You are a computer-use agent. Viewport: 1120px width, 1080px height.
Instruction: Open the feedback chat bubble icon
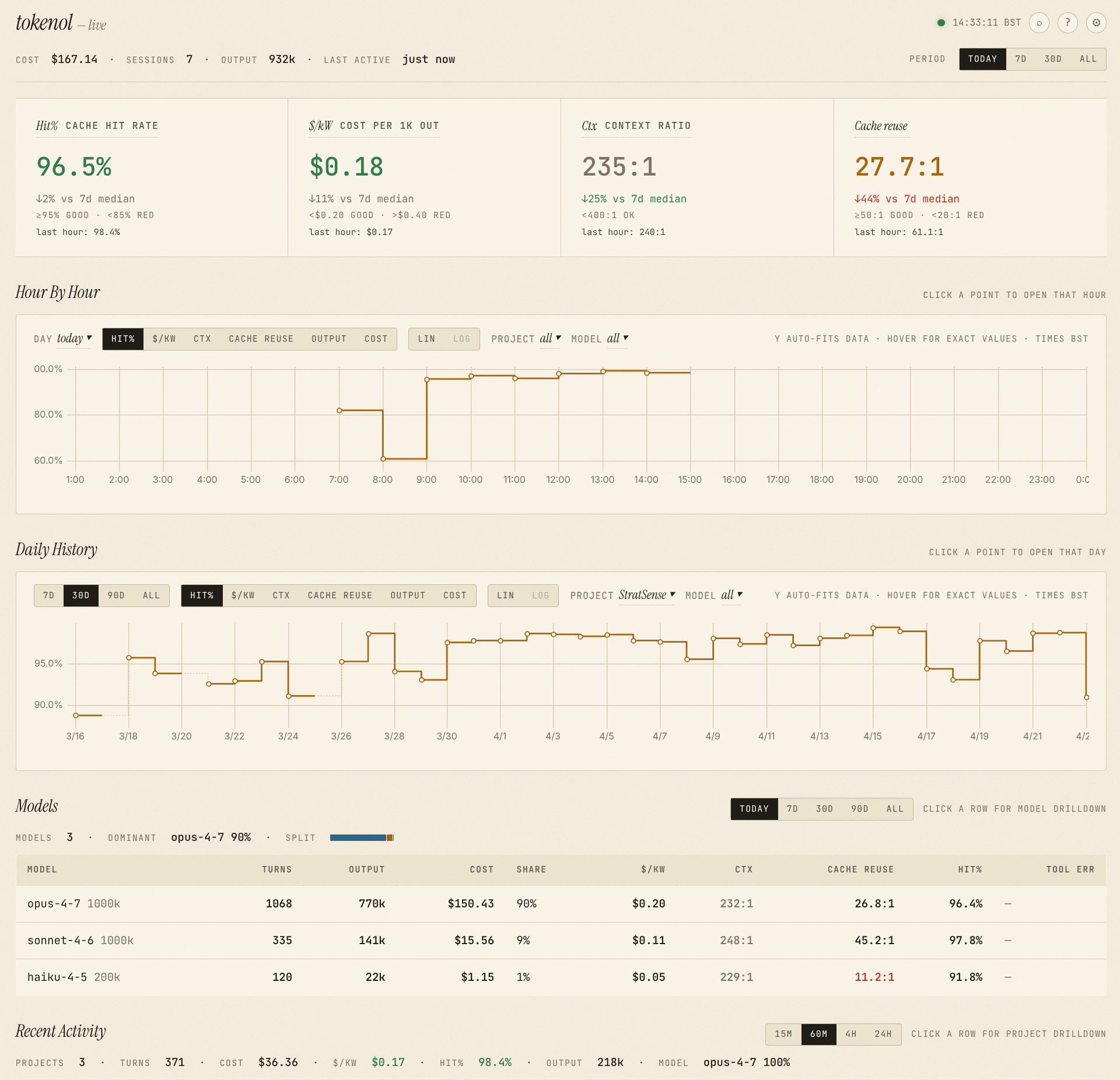coord(1039,23)
